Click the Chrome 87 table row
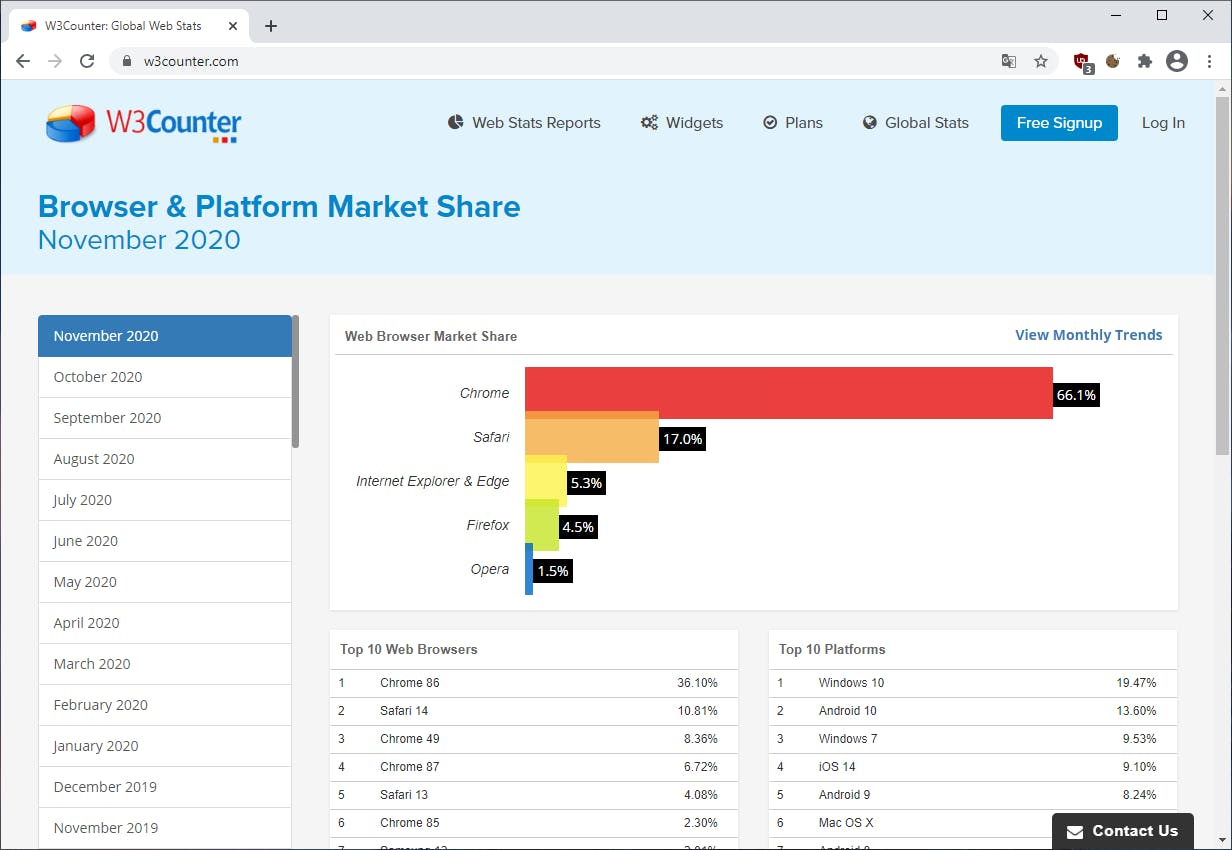Viewport: 1232px width, 850px height. point(534,767)
